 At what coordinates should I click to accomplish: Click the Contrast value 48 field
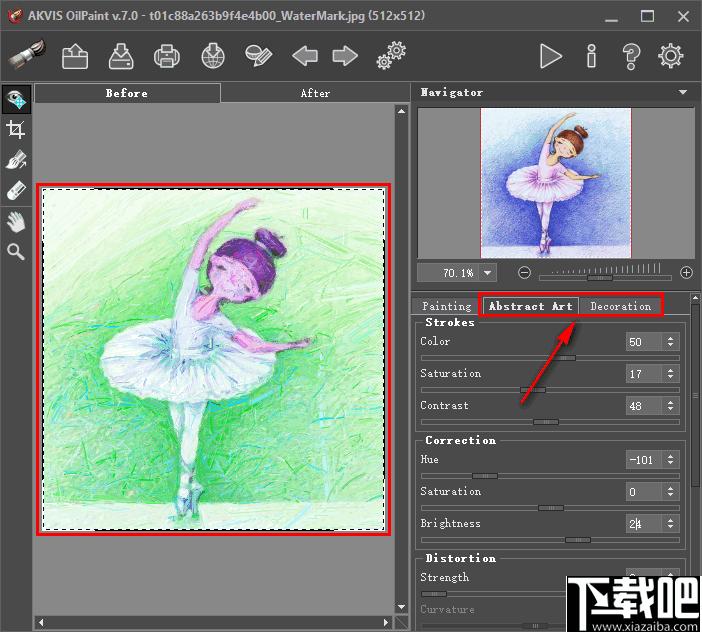(644, 406)
